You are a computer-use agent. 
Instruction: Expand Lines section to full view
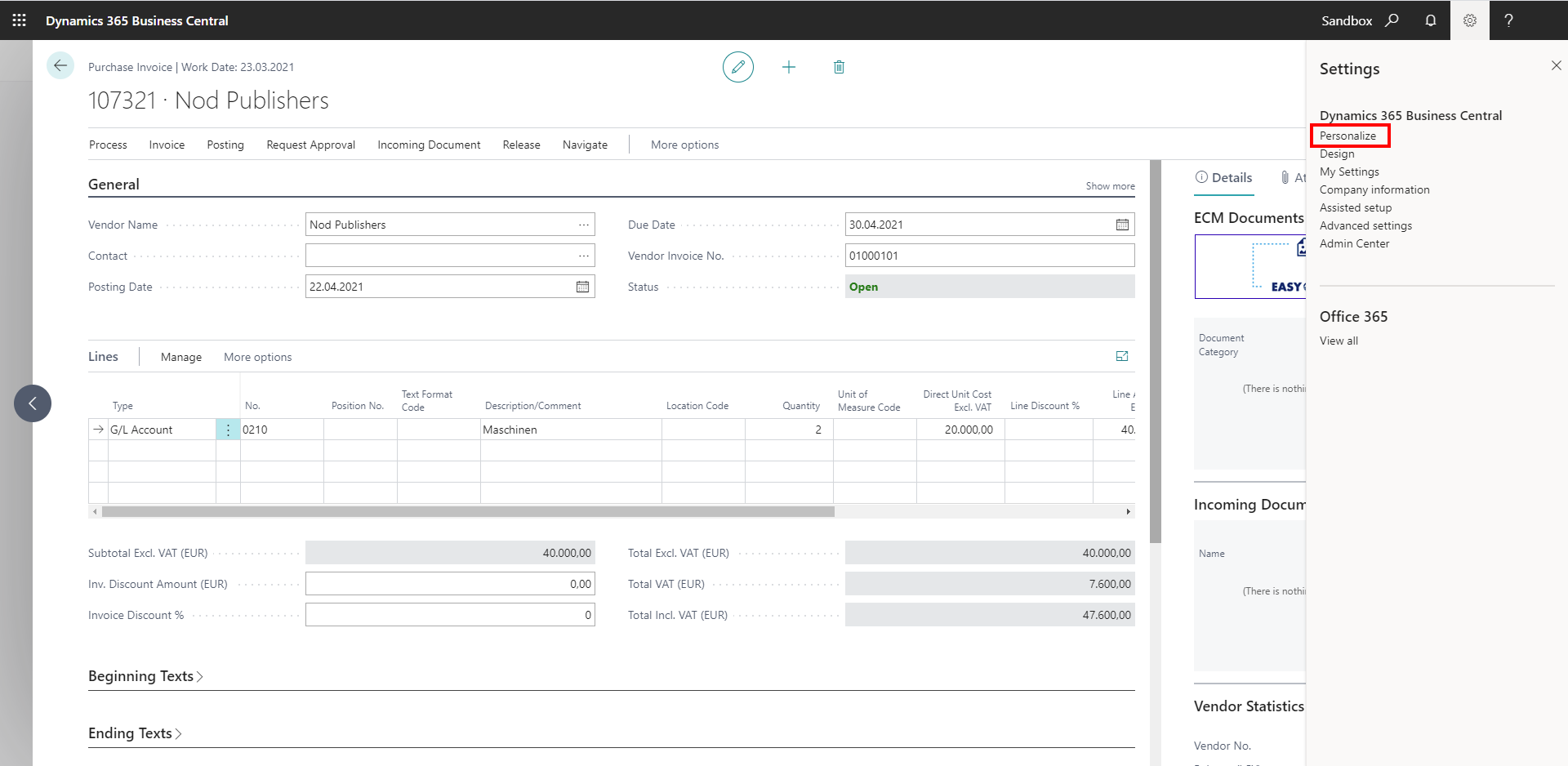pos(1122,356)
